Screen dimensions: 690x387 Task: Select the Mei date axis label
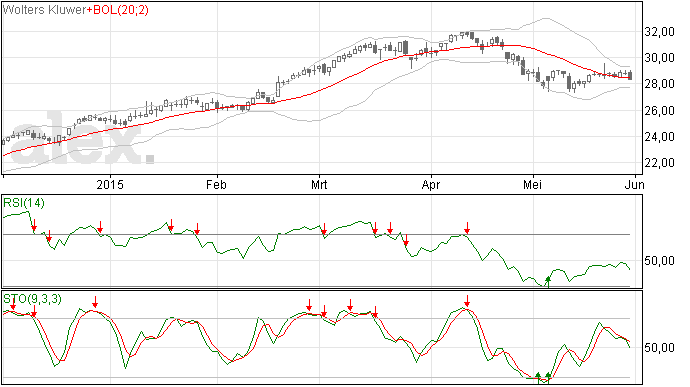pyautogui.click(x=532, y=184)
